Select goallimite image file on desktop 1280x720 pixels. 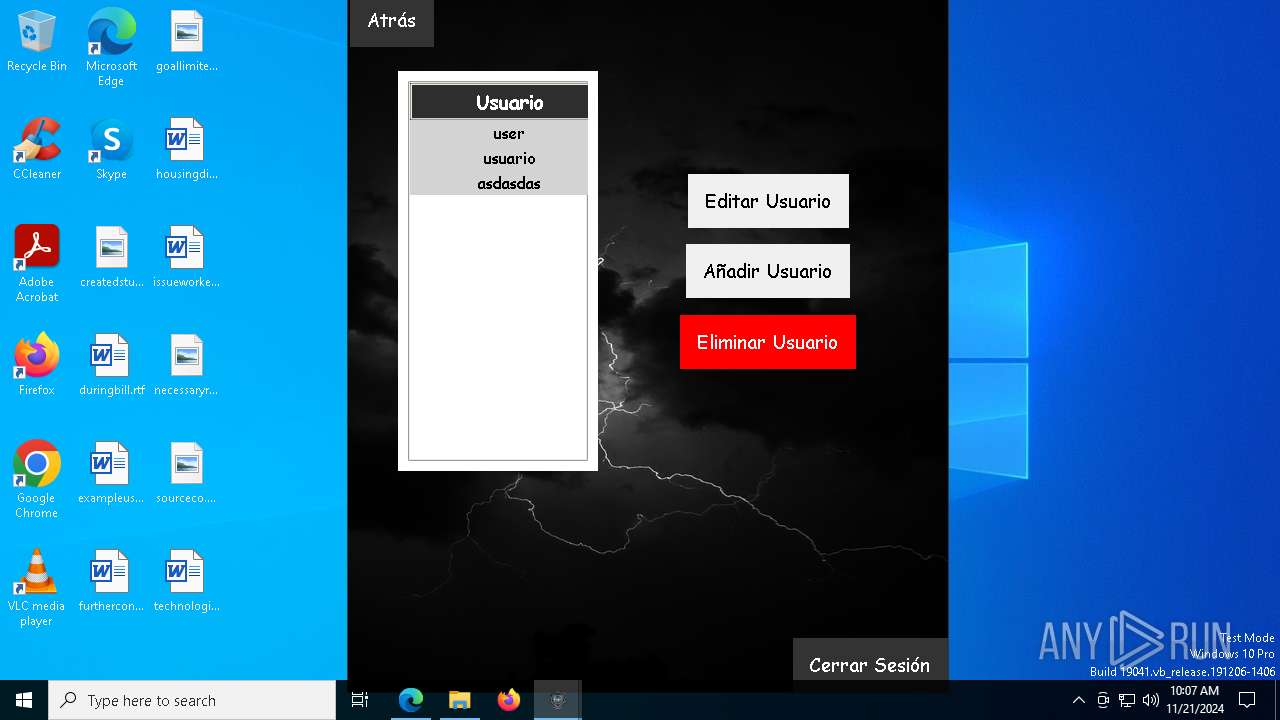pos(186,42)
